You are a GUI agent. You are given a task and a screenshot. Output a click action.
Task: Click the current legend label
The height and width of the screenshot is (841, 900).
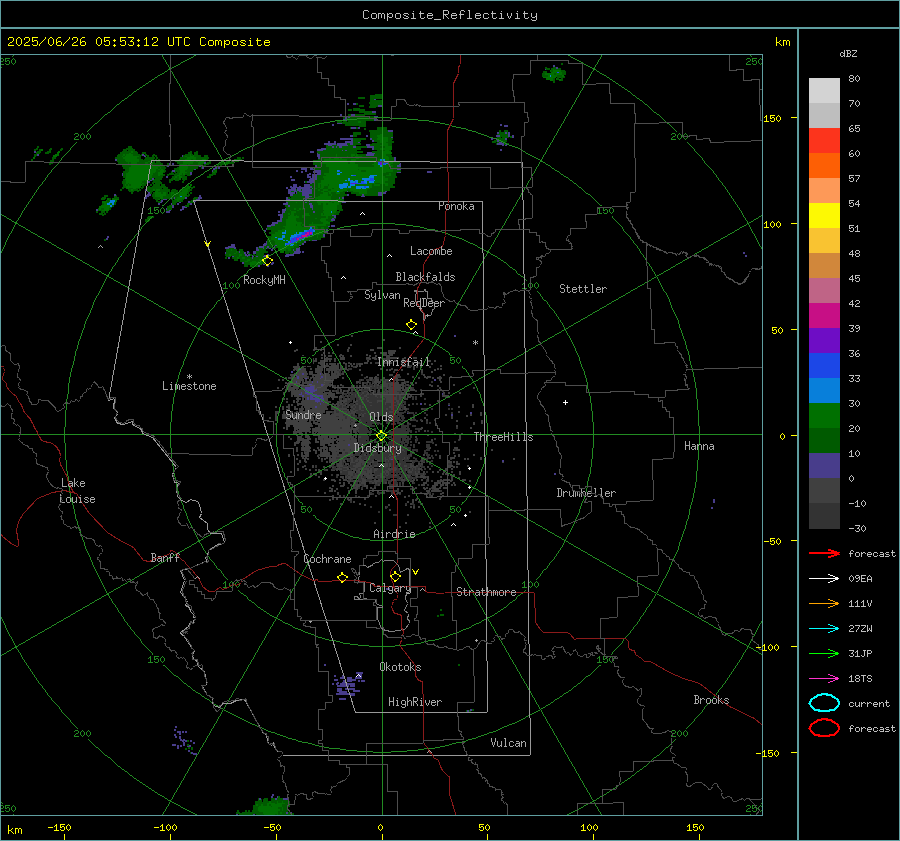click(869, 703)
